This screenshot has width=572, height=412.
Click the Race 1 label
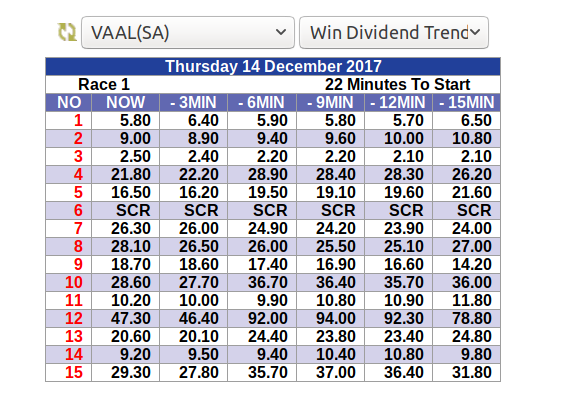point(104,85)
